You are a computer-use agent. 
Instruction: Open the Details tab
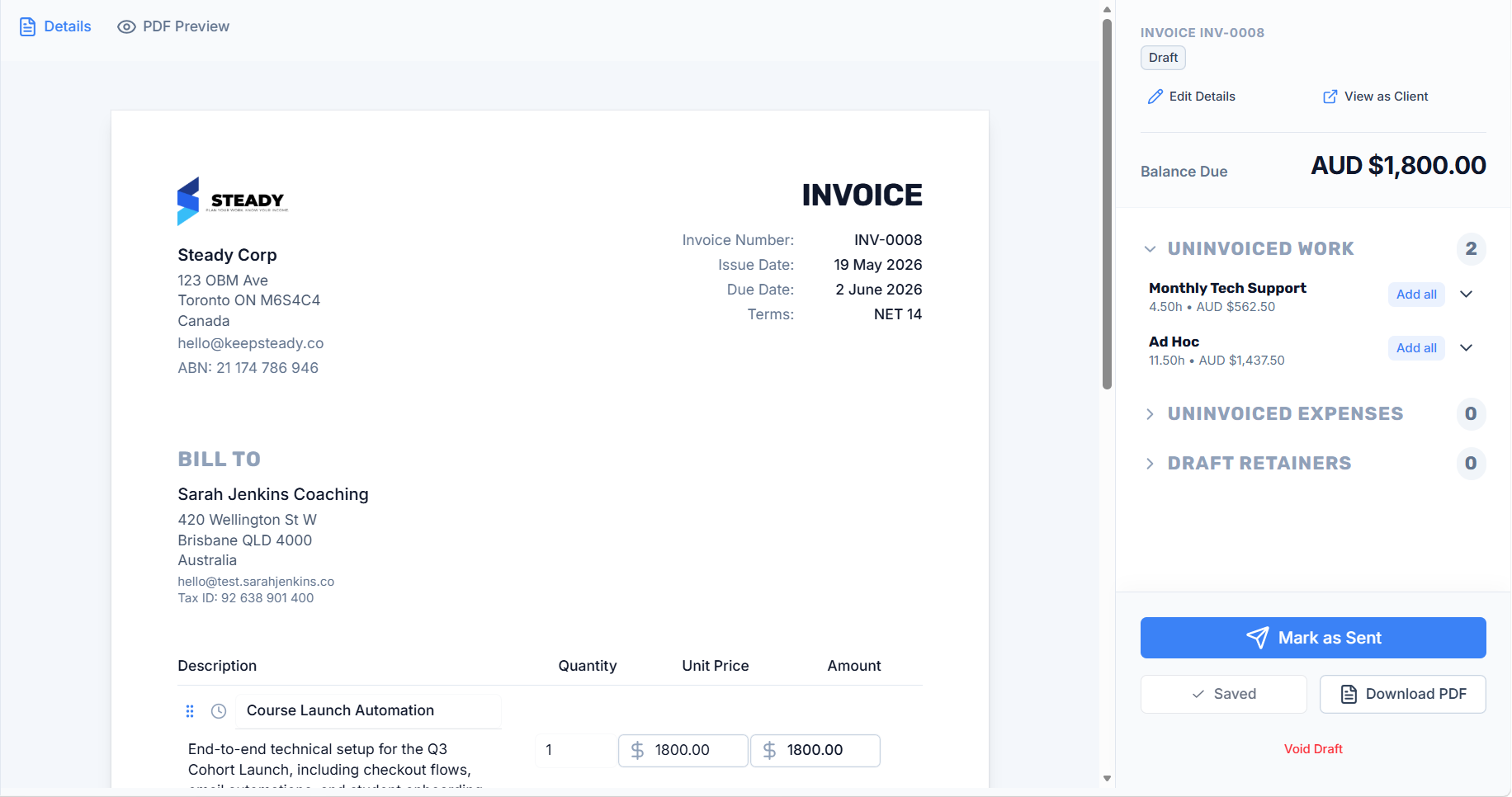click(55, 26)
